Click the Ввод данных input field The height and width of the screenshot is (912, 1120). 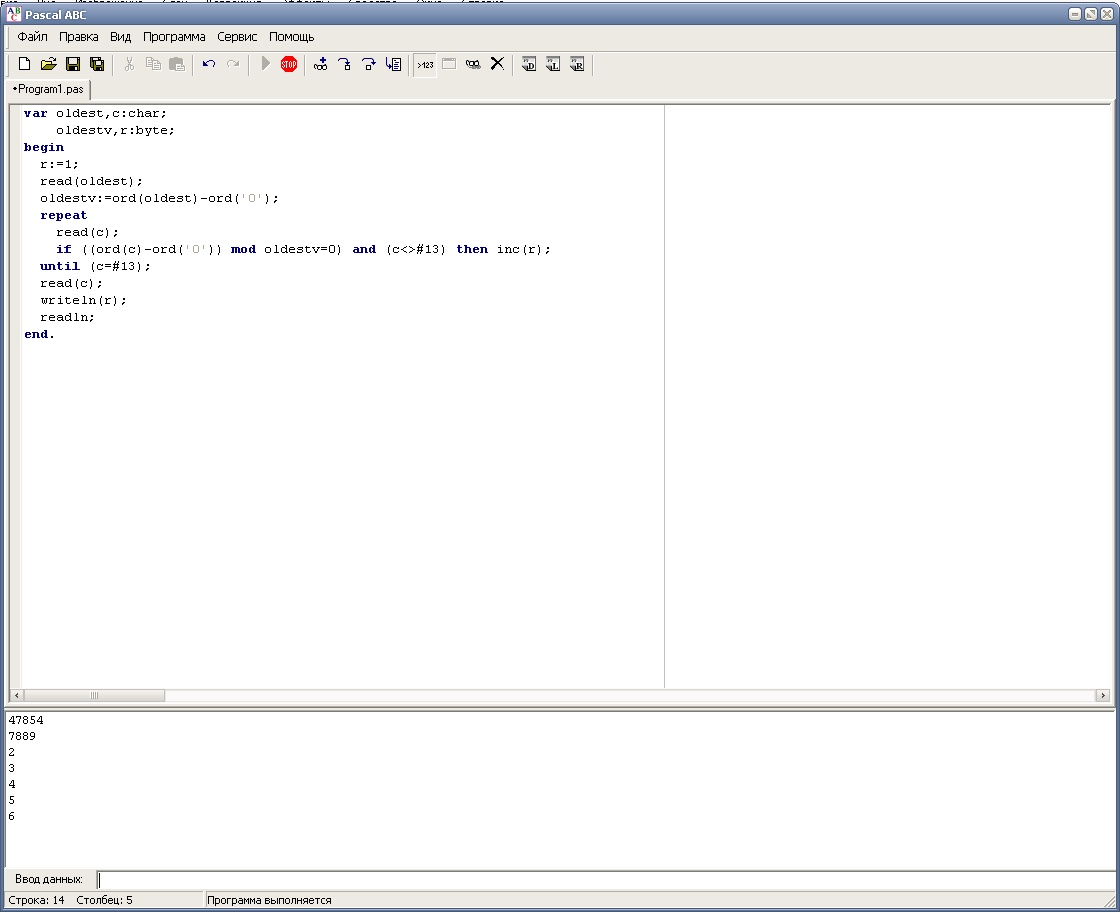coord(600,880)
